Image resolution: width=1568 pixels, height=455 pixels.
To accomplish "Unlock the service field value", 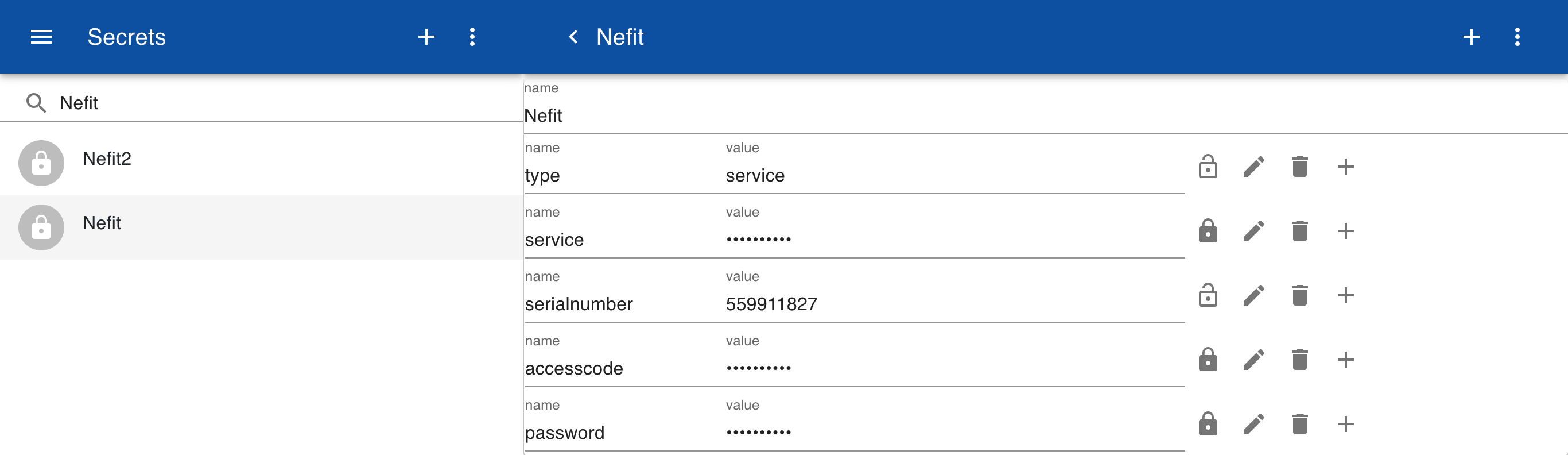I will [x=1208, y=231].
